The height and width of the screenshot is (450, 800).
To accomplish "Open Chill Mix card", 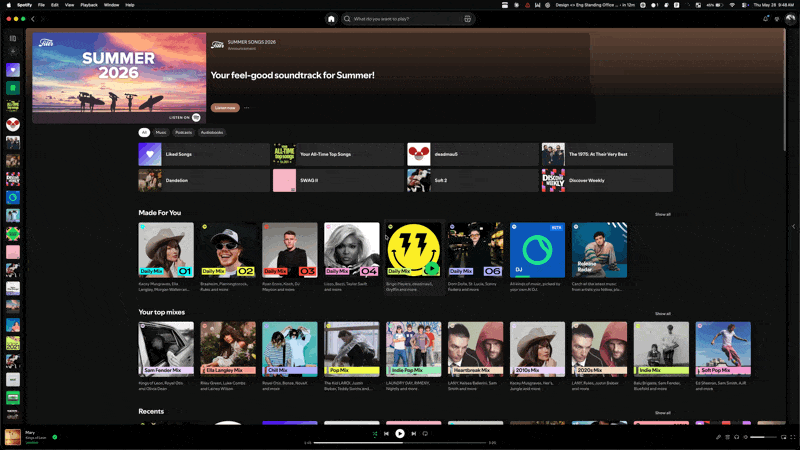I will pyautogui.click(x=290, y=357).
